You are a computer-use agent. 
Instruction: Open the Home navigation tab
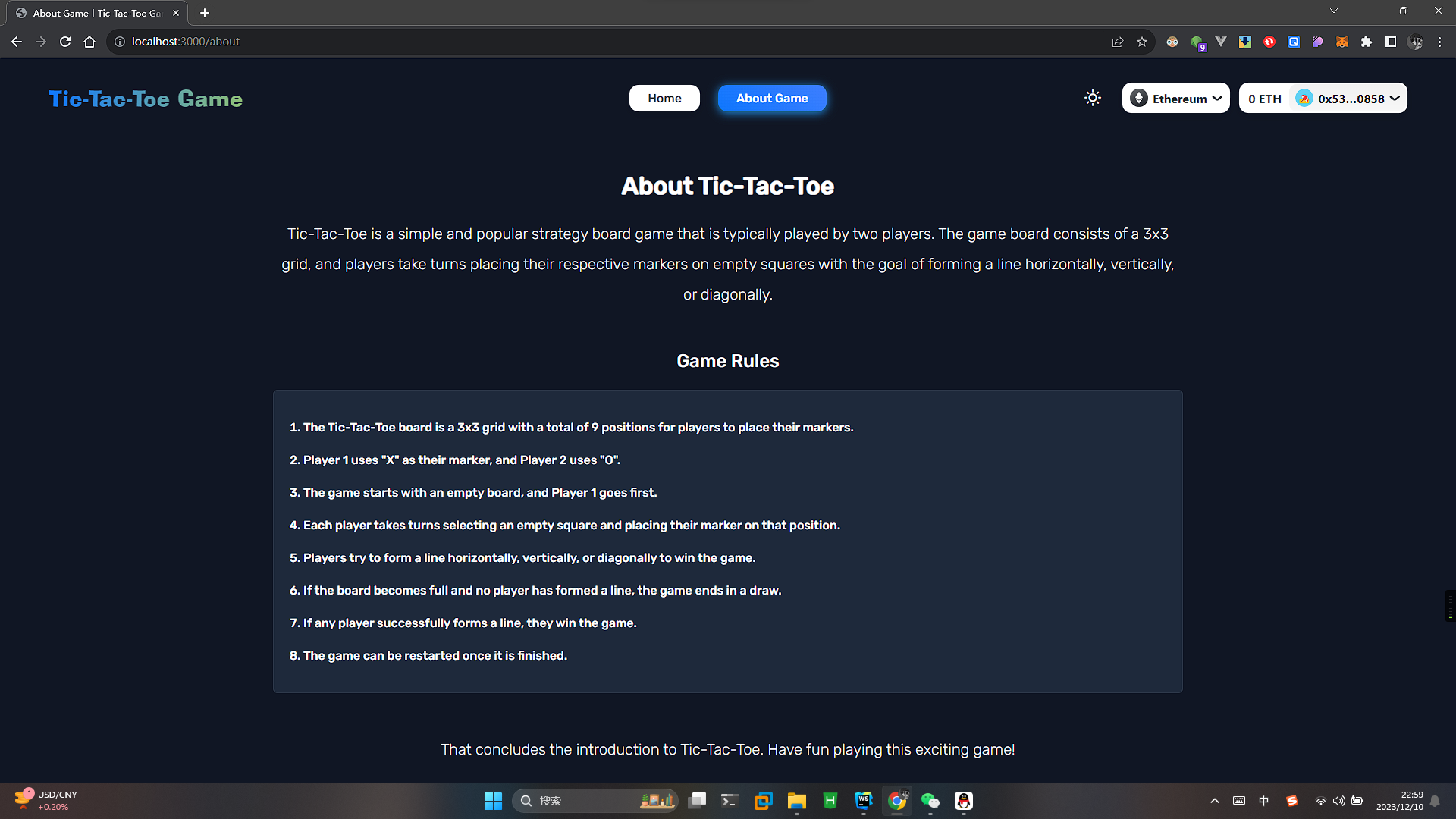(x=664, y=99)
